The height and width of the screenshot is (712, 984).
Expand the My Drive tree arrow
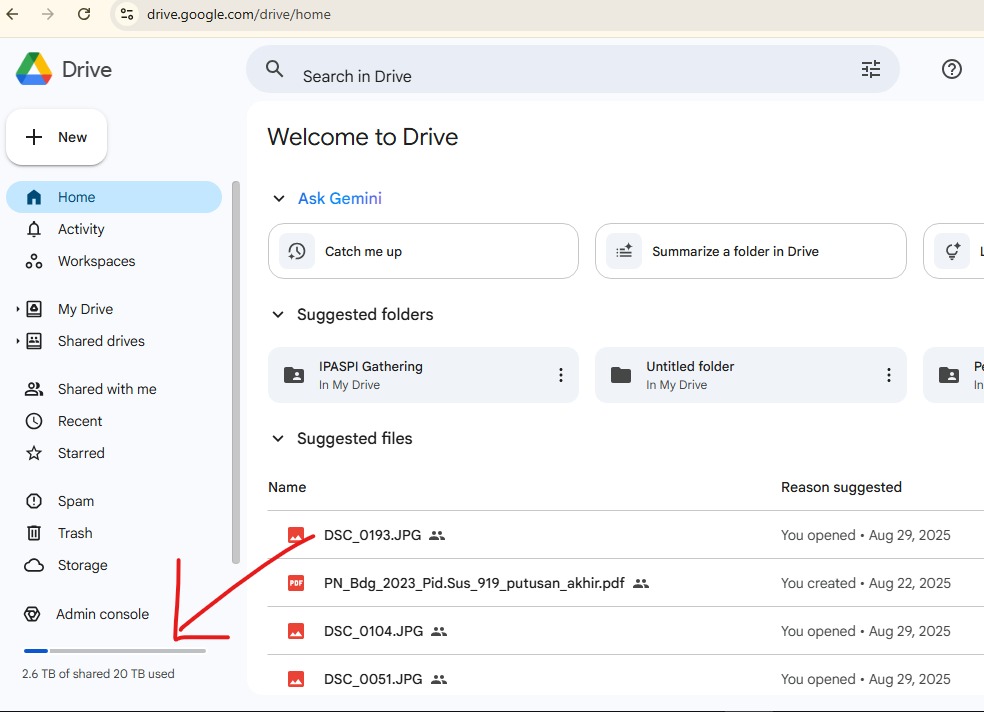(x=18, y=310)
